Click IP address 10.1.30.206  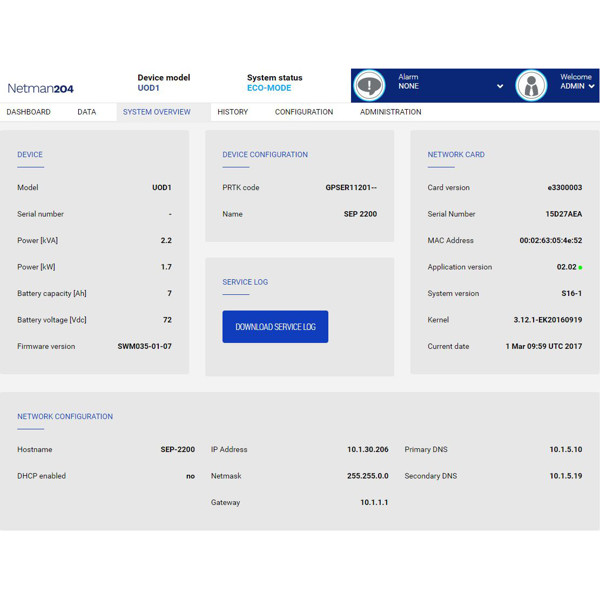point(368,449)
